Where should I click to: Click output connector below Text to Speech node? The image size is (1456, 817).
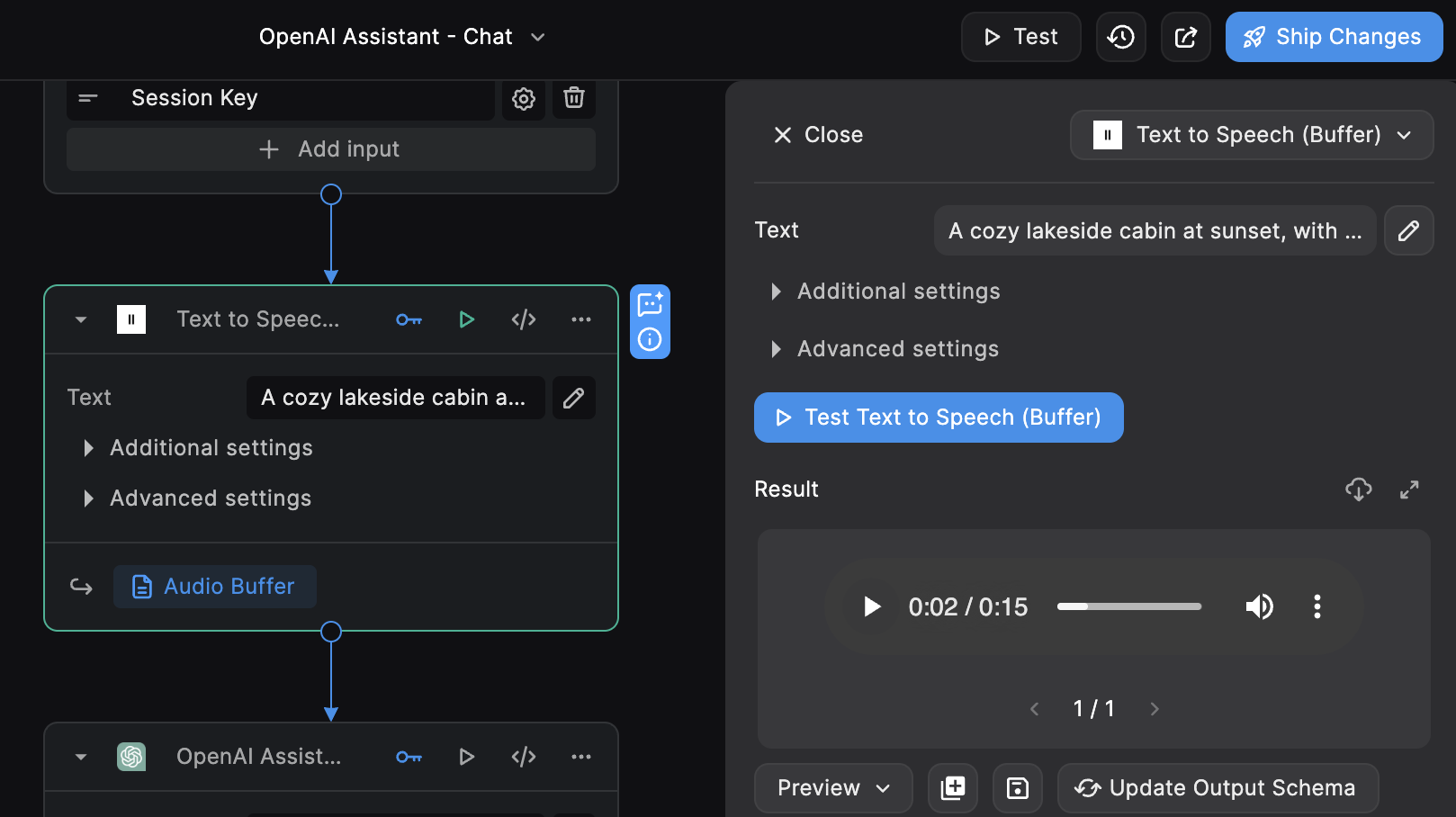click(331, 632)
